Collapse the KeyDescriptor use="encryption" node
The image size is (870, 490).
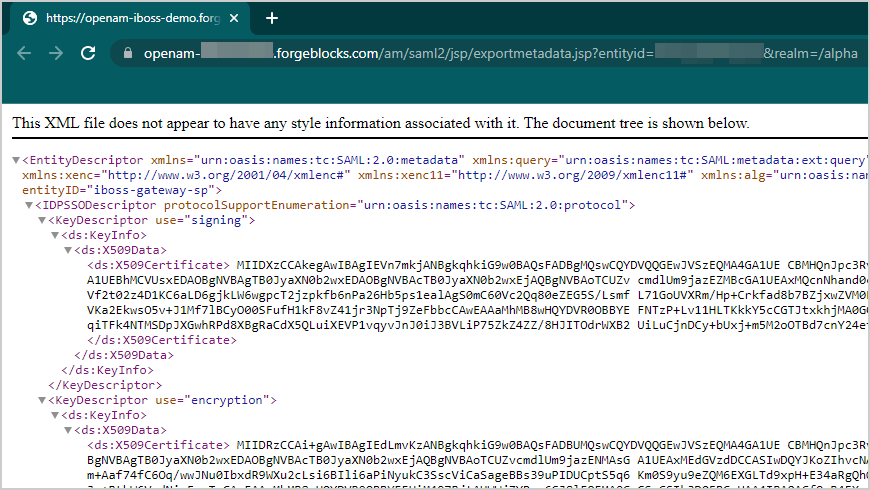(42, 400)
